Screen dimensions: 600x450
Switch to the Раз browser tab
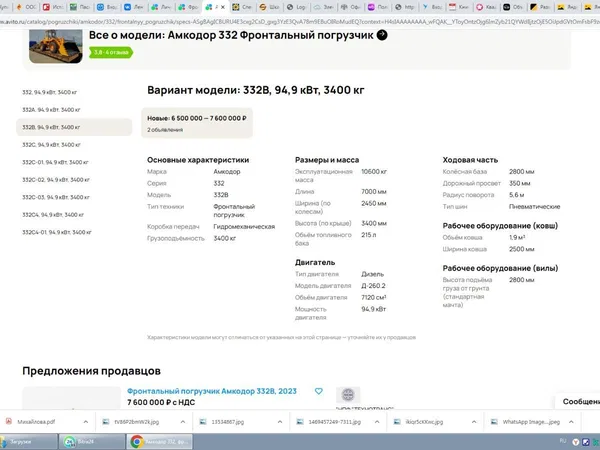(x=540, y=7)
